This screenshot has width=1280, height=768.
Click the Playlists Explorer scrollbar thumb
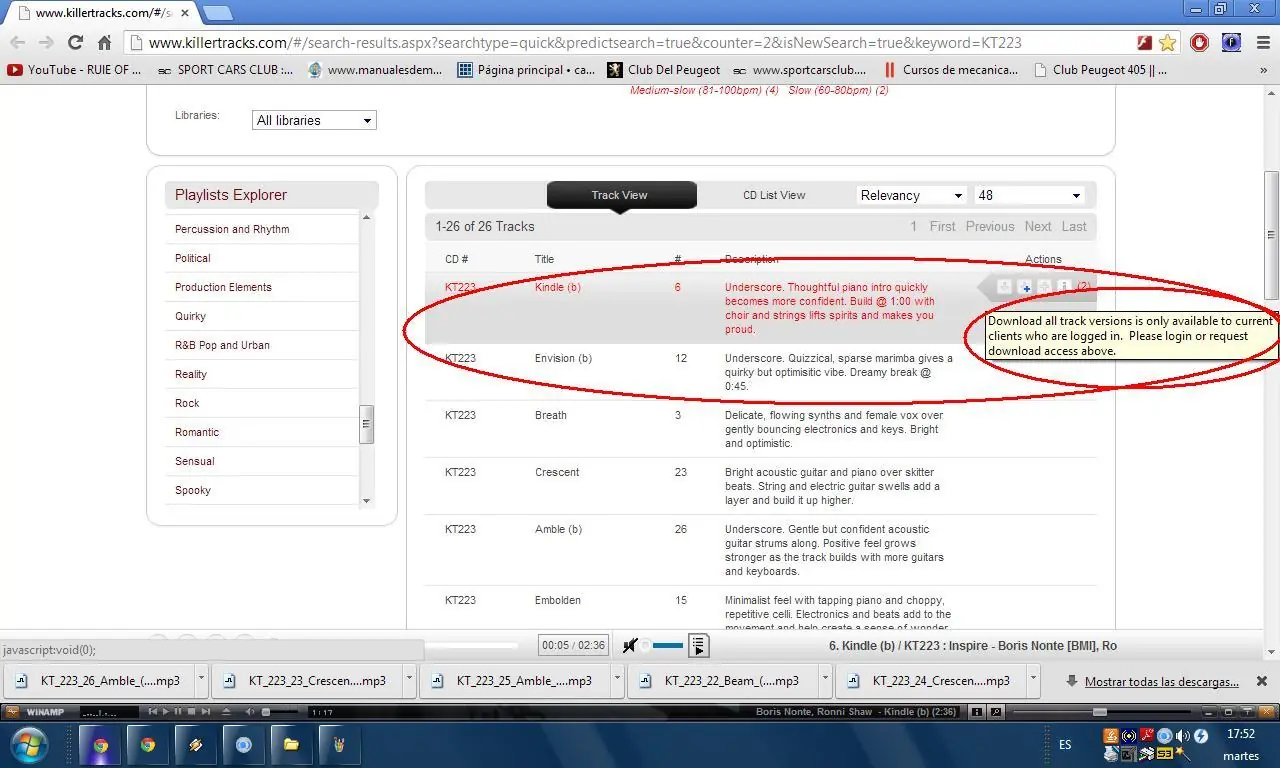click(x=366, y=424)
